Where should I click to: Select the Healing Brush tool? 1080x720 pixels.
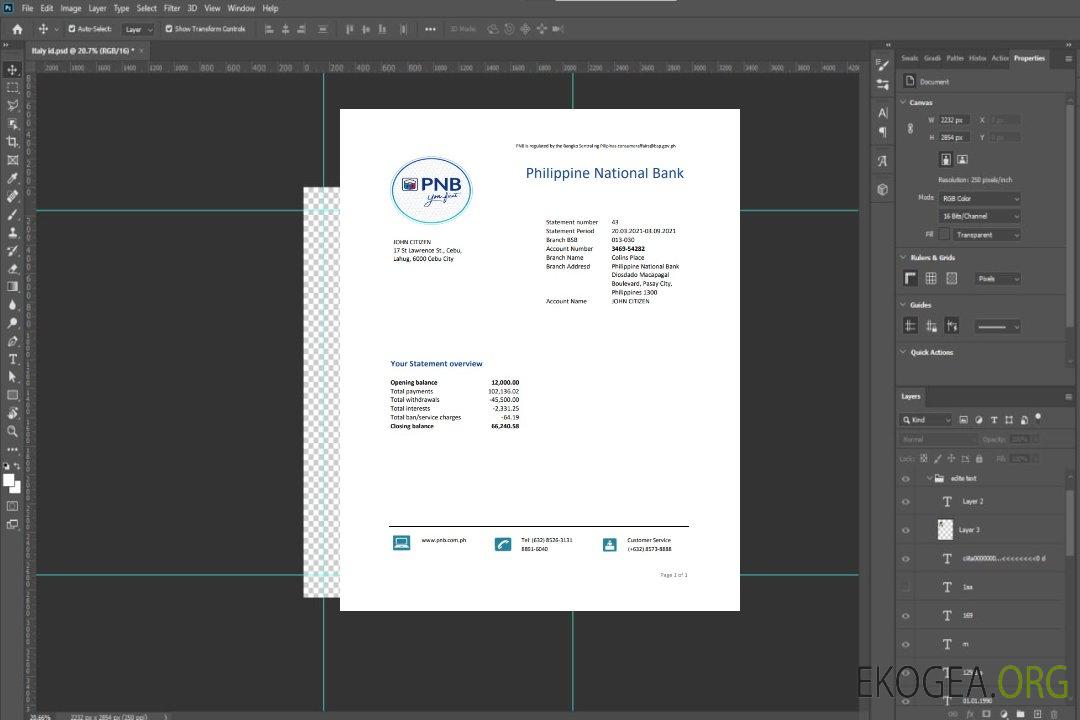pos(12,196)
